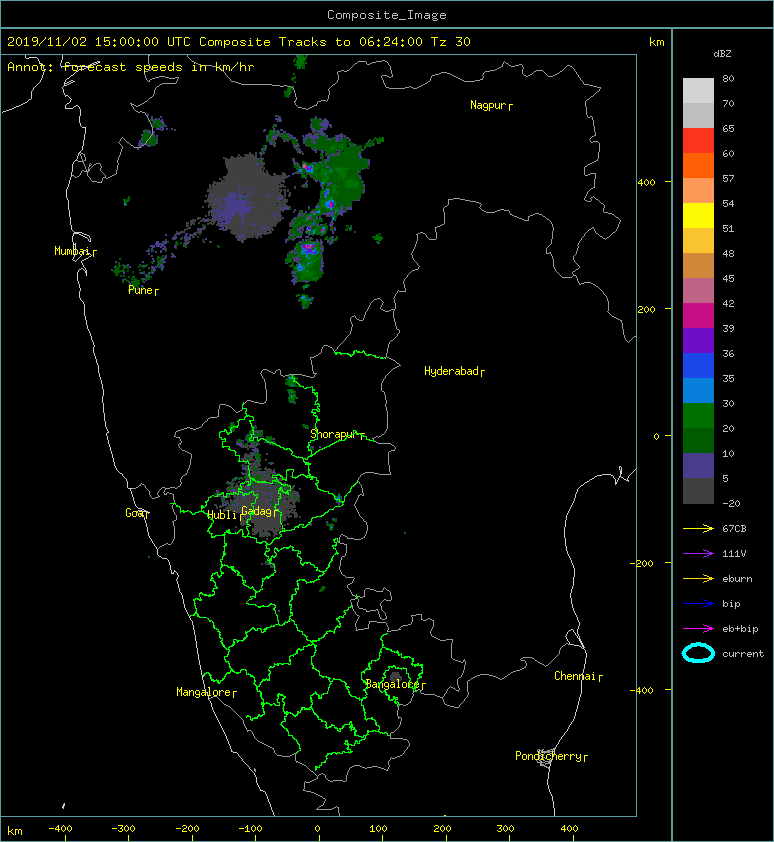
Task: Select the 200 tick on vertical axis
Action: click(x=647, y=309)
